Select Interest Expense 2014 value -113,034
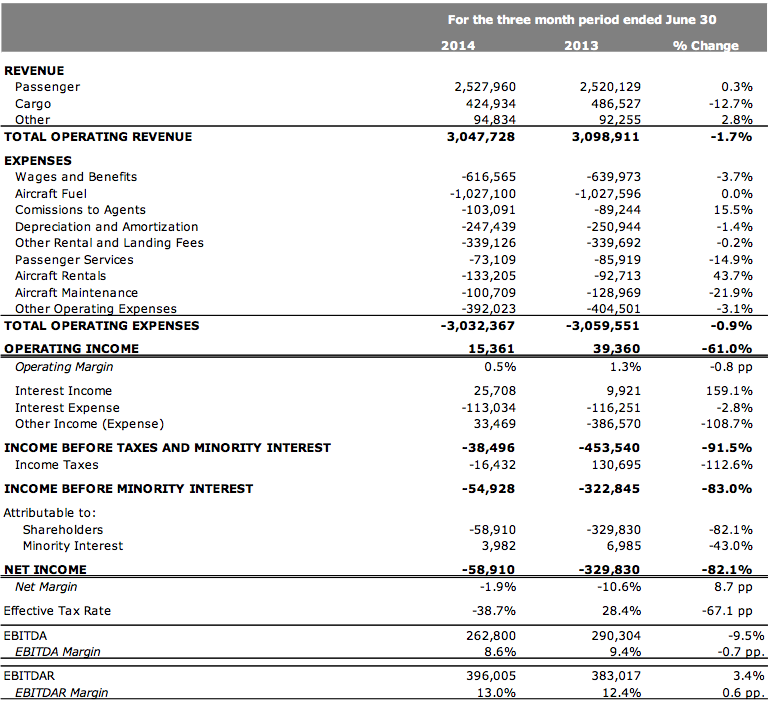 488,408
